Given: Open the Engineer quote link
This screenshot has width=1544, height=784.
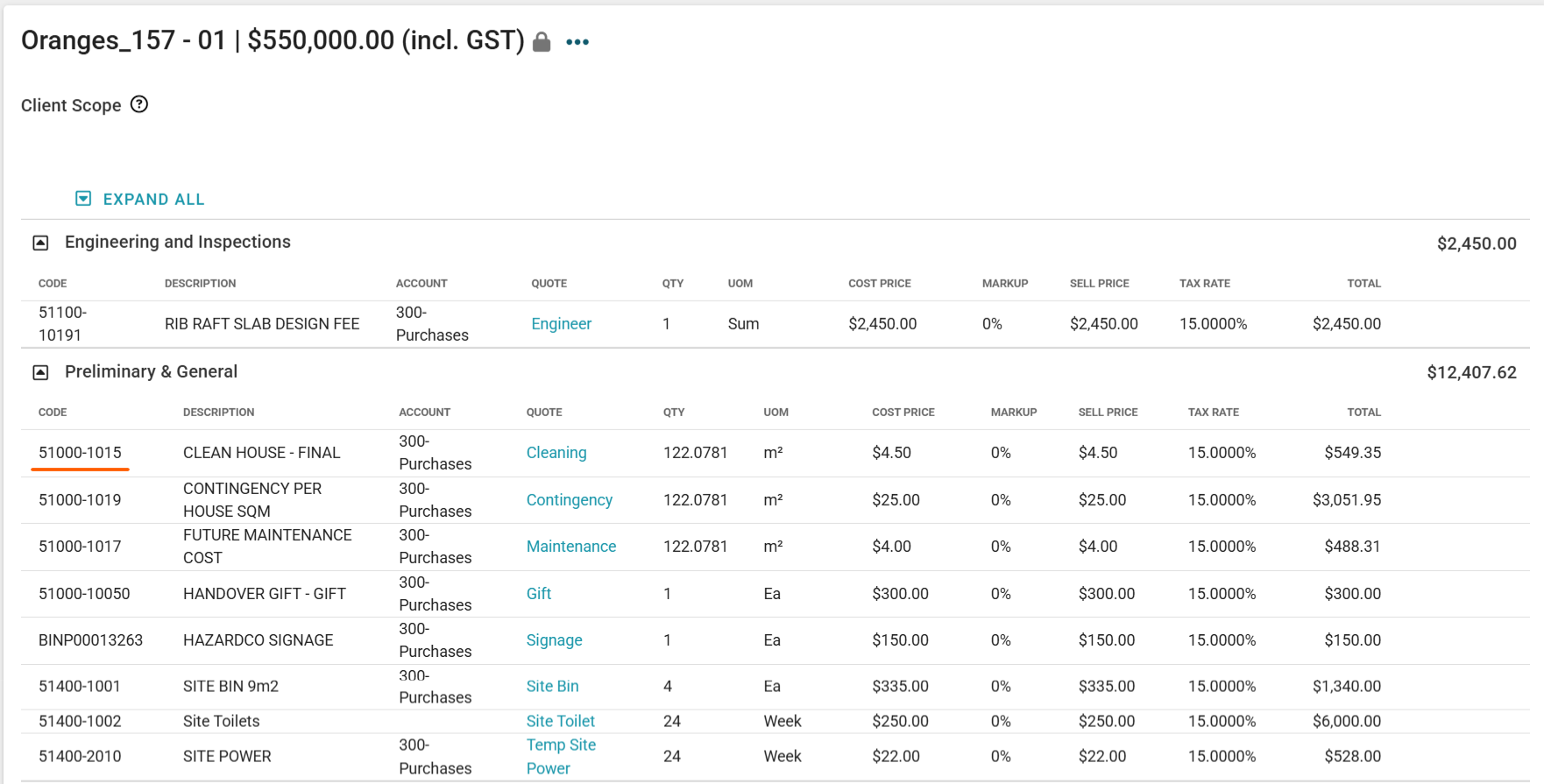Looking at the screenshot, I should tap(561, 323).
